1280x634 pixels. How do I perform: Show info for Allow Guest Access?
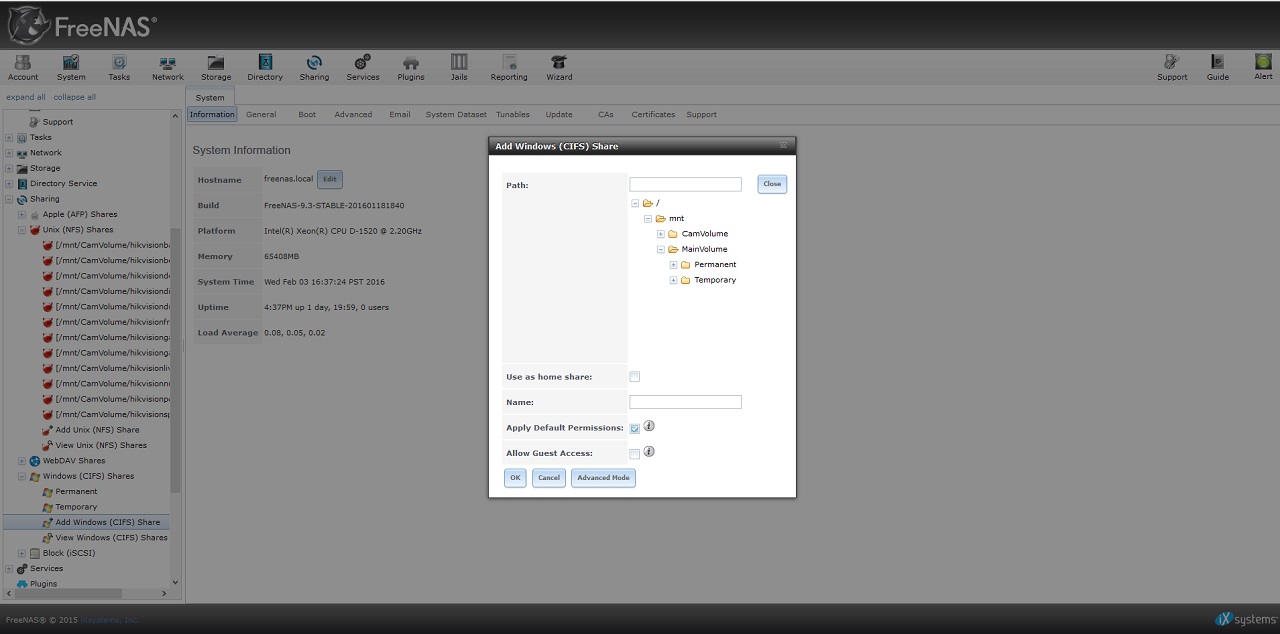(x=649, y=452)
